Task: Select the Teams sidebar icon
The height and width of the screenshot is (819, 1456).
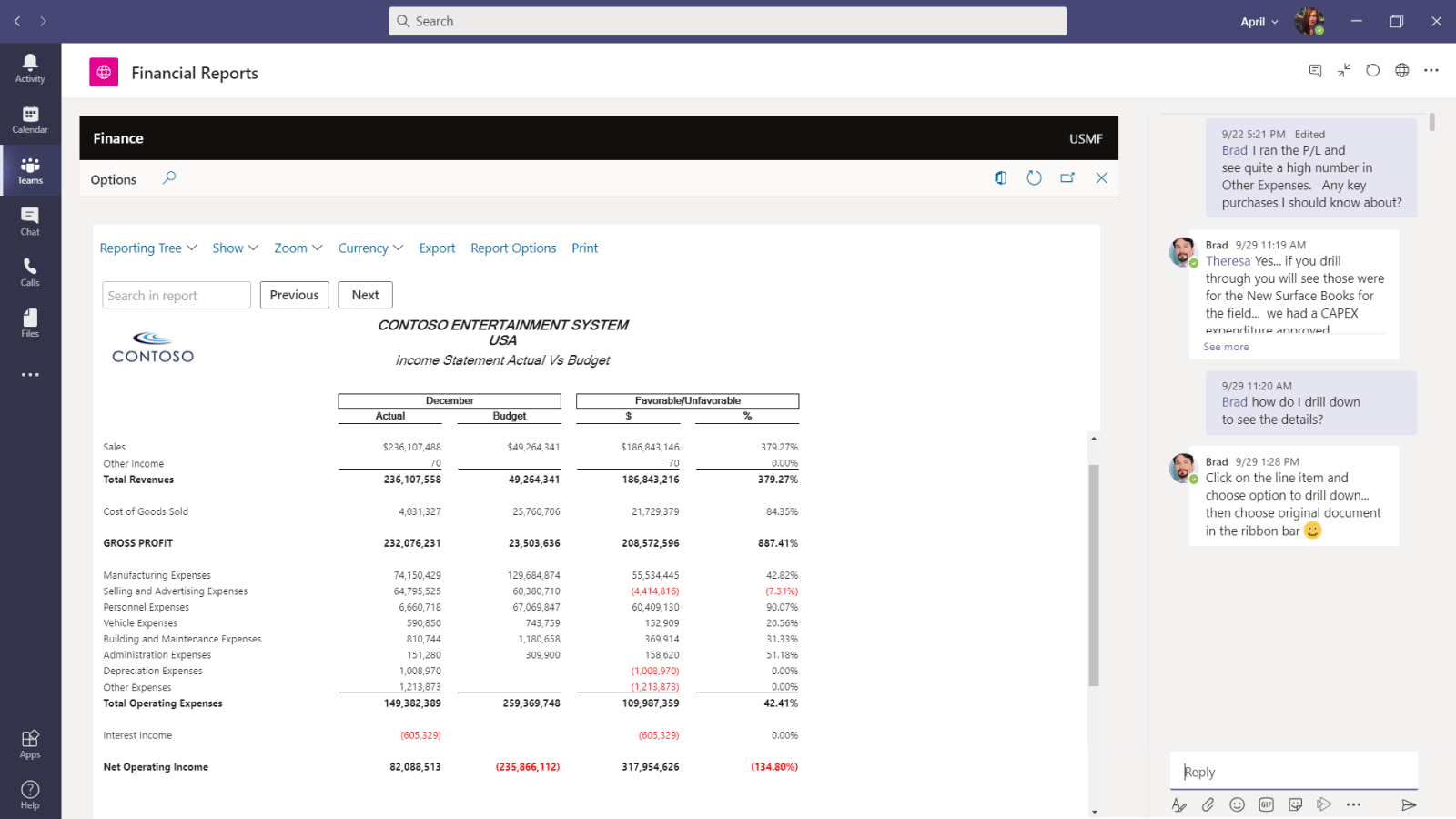Action: coord(30,170)
